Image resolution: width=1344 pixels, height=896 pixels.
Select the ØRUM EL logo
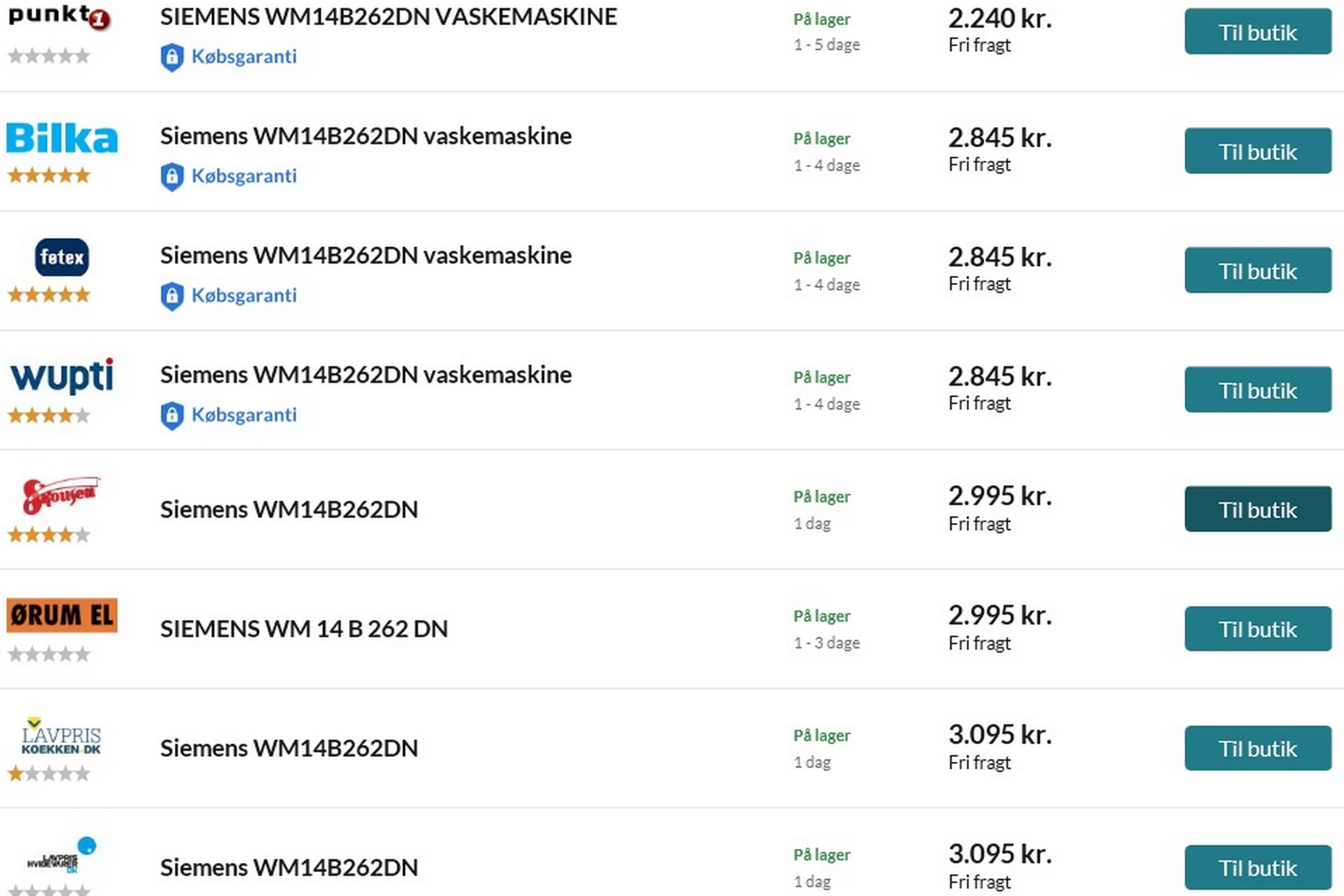(62, 615)
